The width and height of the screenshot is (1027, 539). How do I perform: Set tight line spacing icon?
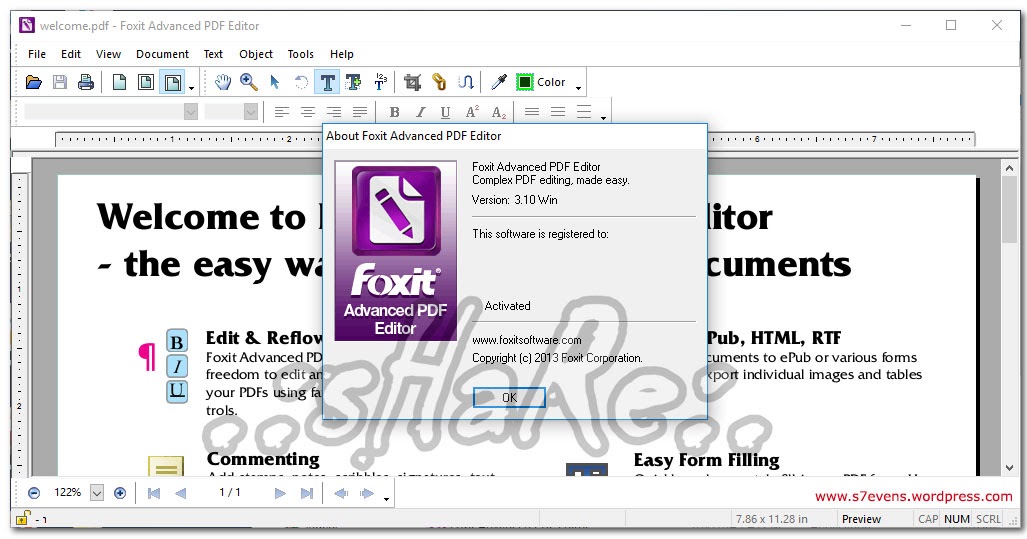(532, 113)
